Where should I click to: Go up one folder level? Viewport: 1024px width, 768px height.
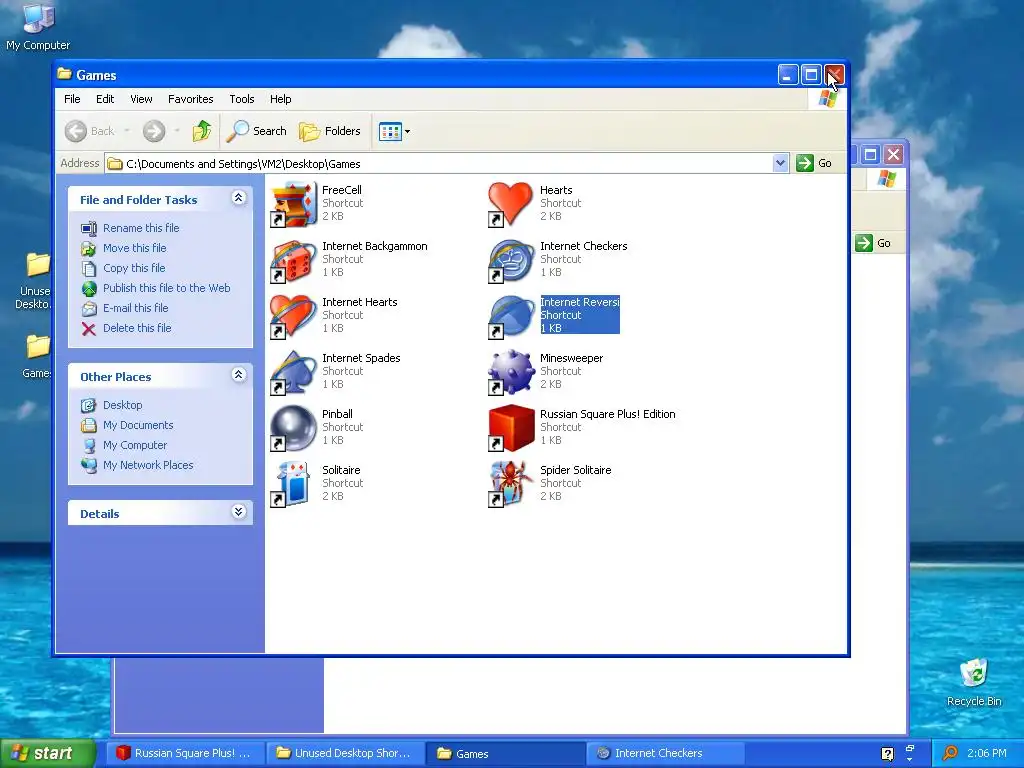202,131
